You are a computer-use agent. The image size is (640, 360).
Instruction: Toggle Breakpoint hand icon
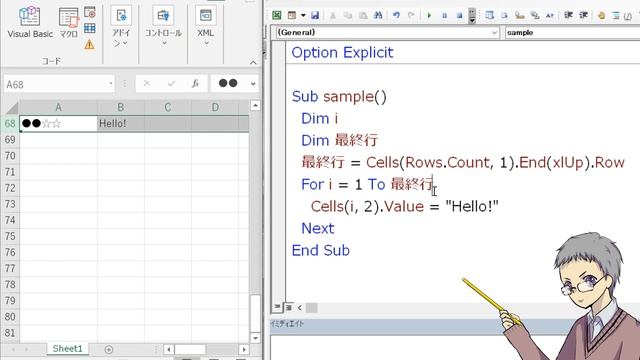coord(601,16)
